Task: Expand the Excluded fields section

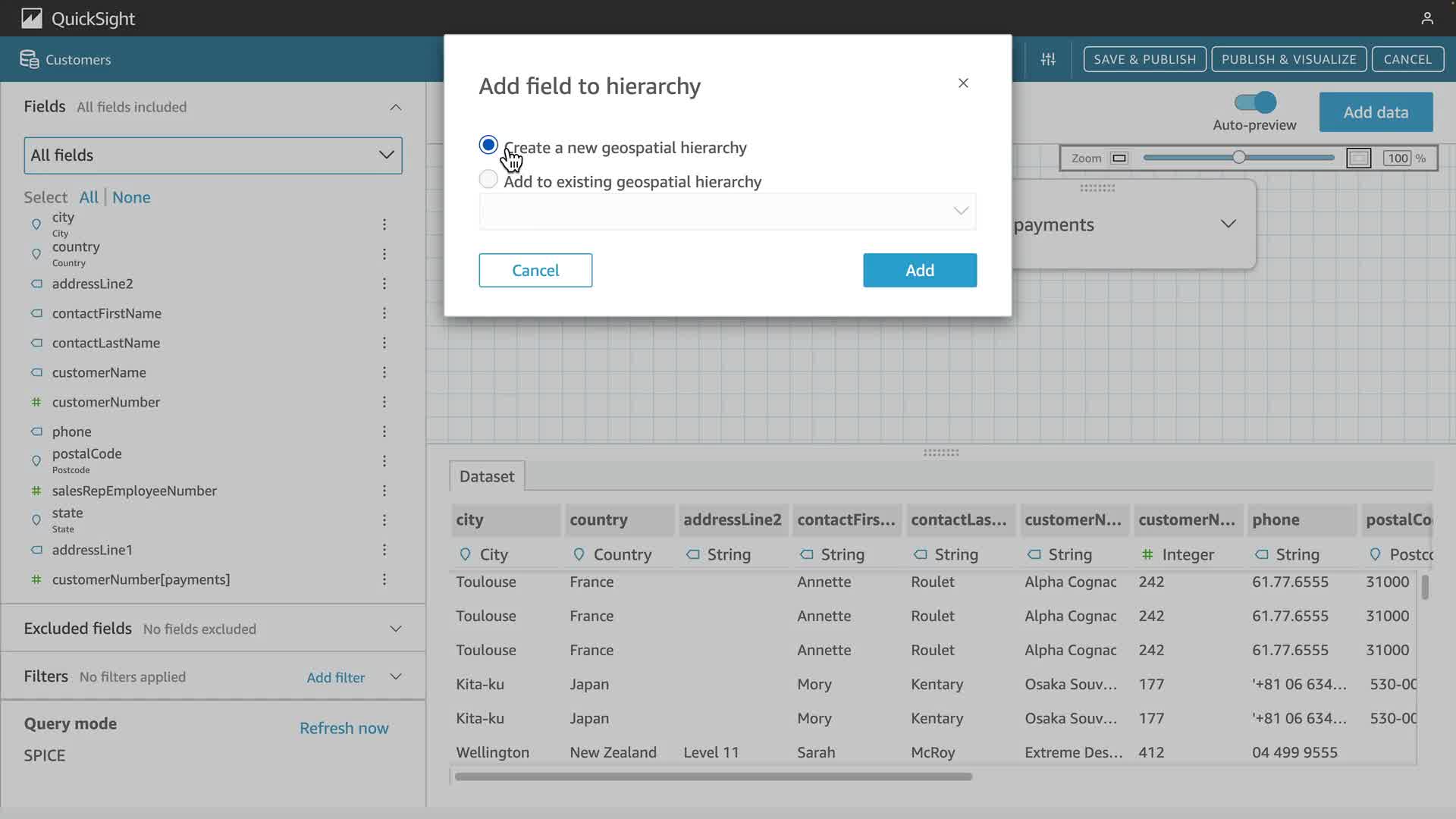Action: 395,629
